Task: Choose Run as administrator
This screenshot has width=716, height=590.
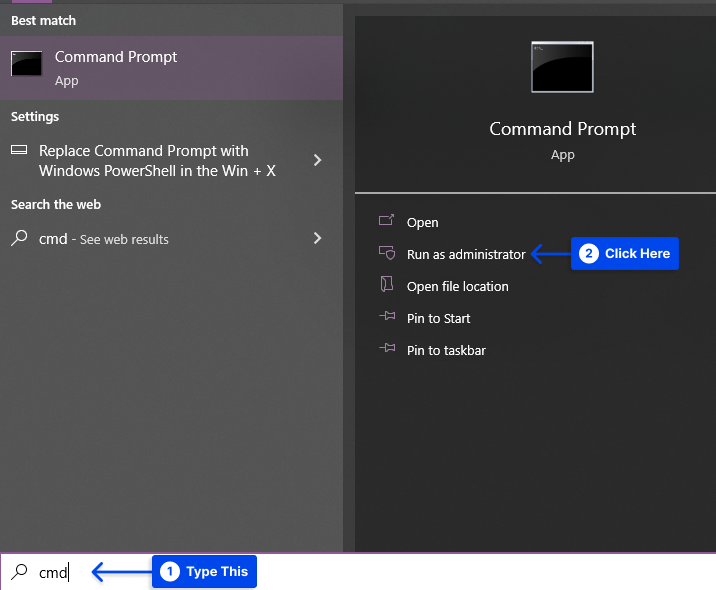Action: coord(466,254)
